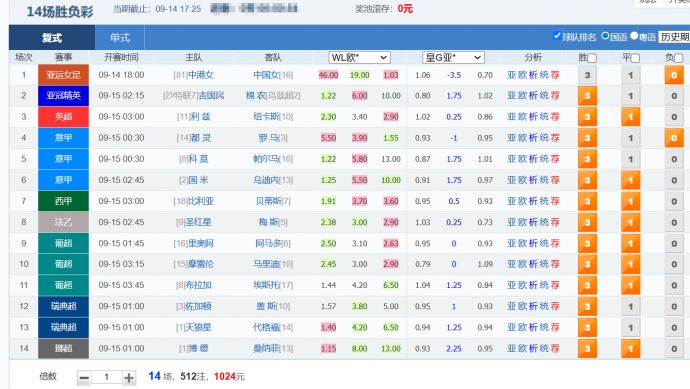Check the 胜 column select-all box
This screenshot has width=690, height=389.
[592, 58]
